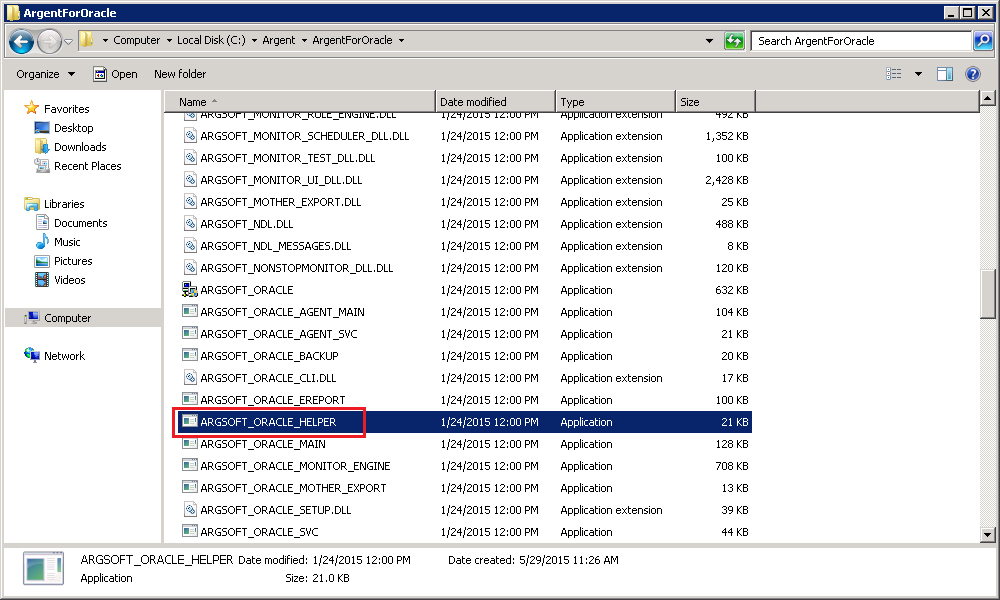Click the Back navigation arrow
The width and height of the screenshot is (1000, 600).
[x=21, y=41]
